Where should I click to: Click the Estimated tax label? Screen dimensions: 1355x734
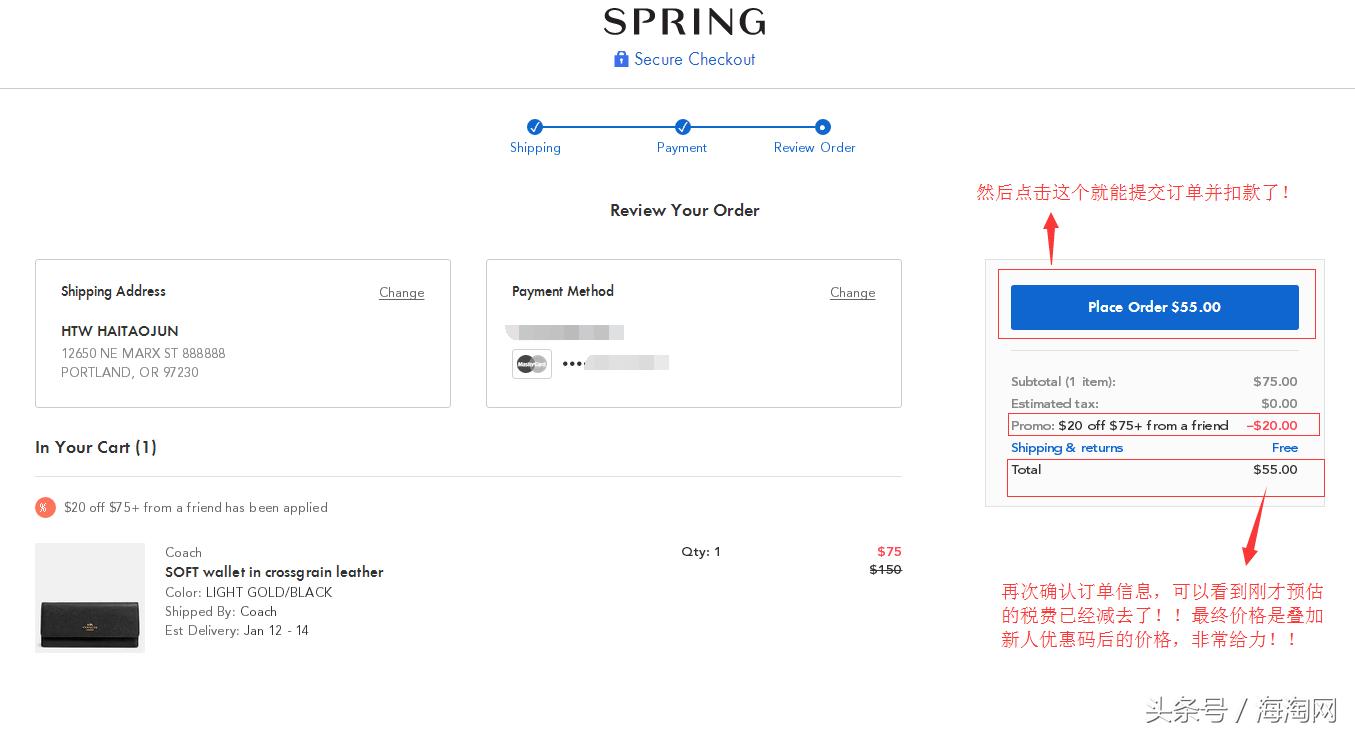point(1055,403)
